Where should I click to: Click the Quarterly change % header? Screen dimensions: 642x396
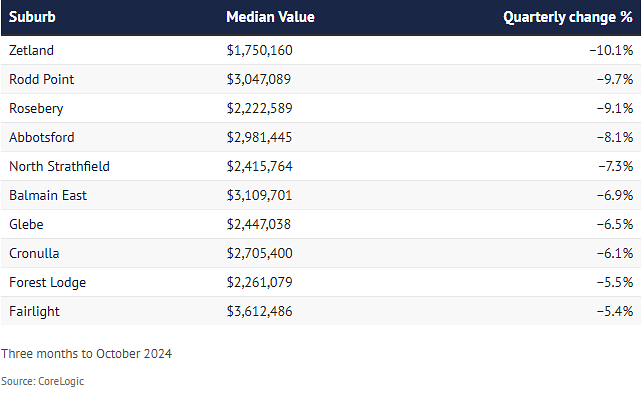point(568,17)
